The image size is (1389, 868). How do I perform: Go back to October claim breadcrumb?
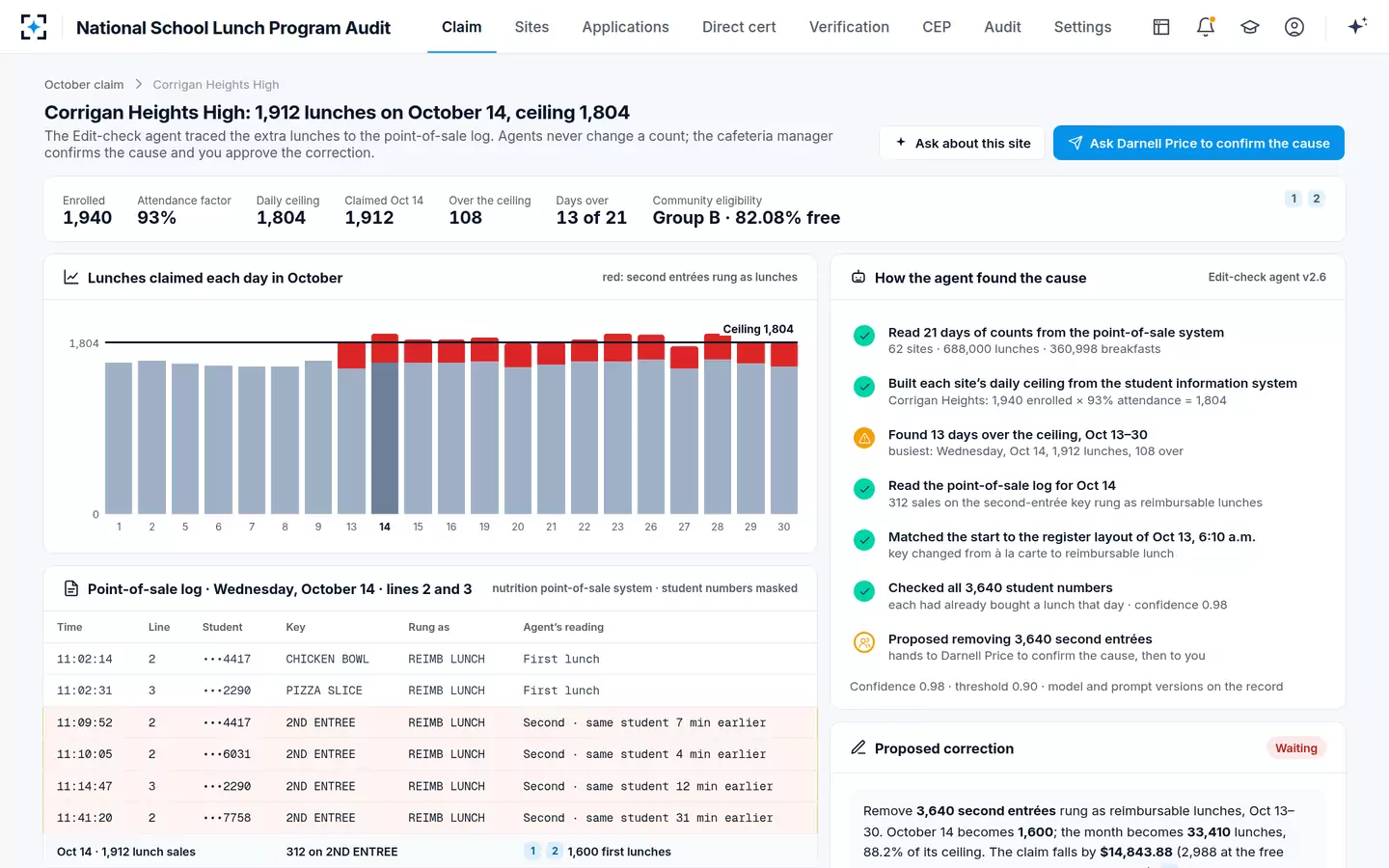point(84,85)
